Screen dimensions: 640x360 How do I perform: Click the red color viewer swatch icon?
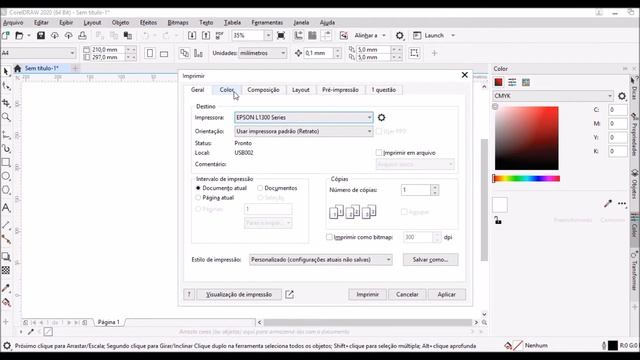tap(498, 82)
